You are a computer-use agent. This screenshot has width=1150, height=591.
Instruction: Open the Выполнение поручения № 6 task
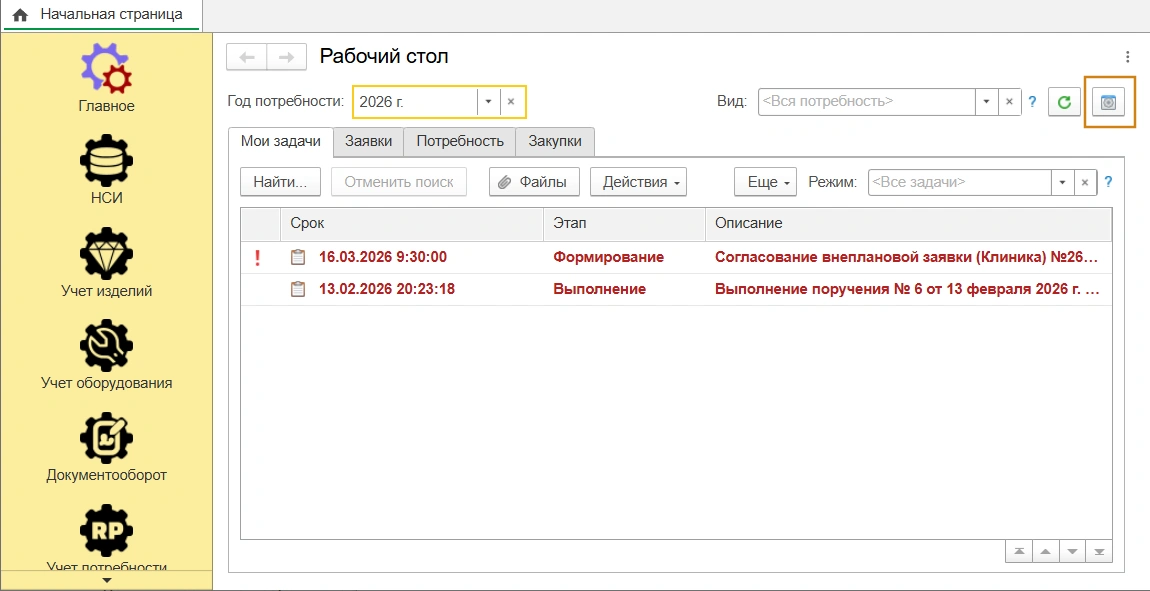[x=908, y=289]
